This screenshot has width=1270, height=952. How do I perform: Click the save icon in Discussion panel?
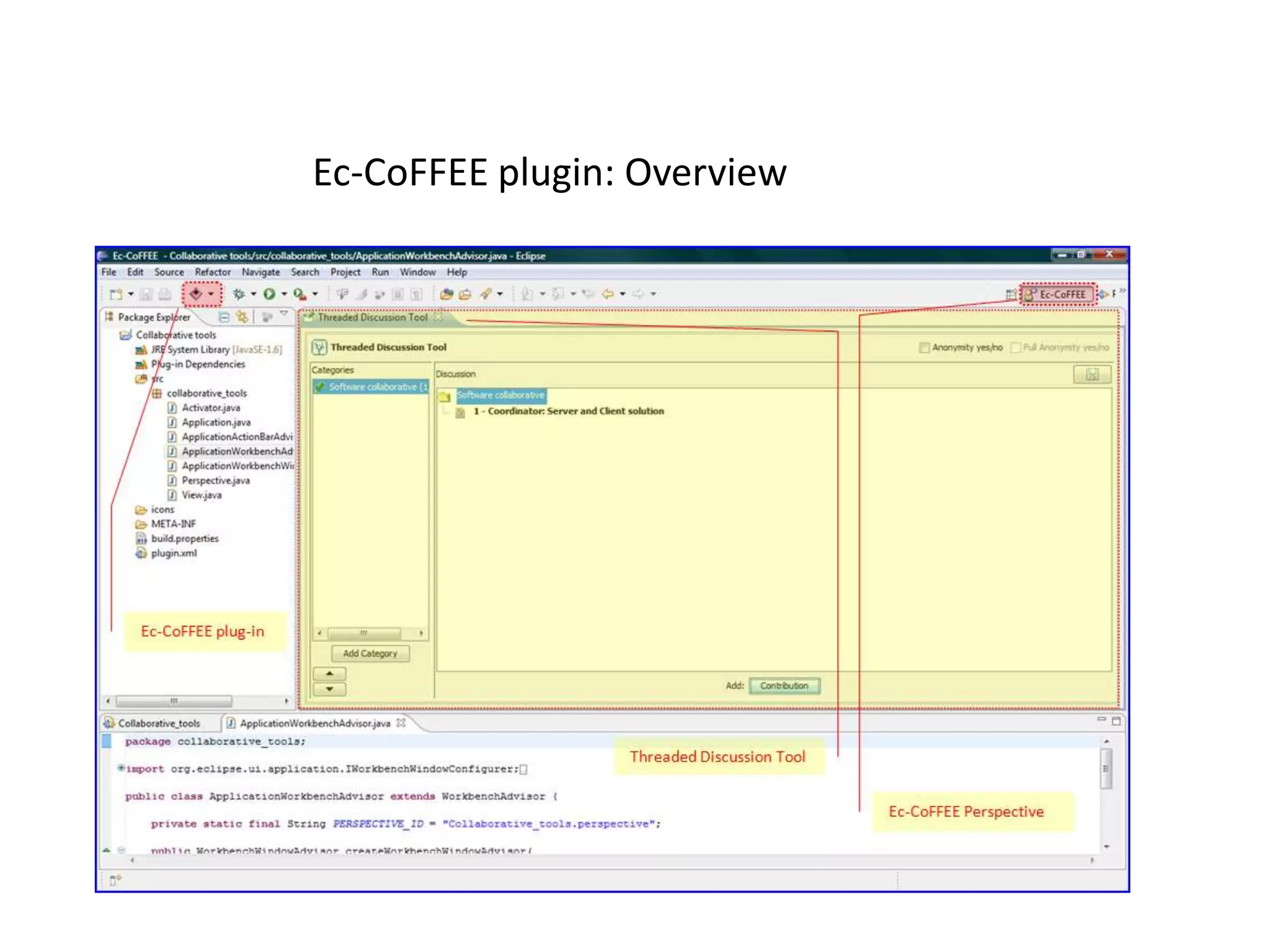(x=1091, y=374)
